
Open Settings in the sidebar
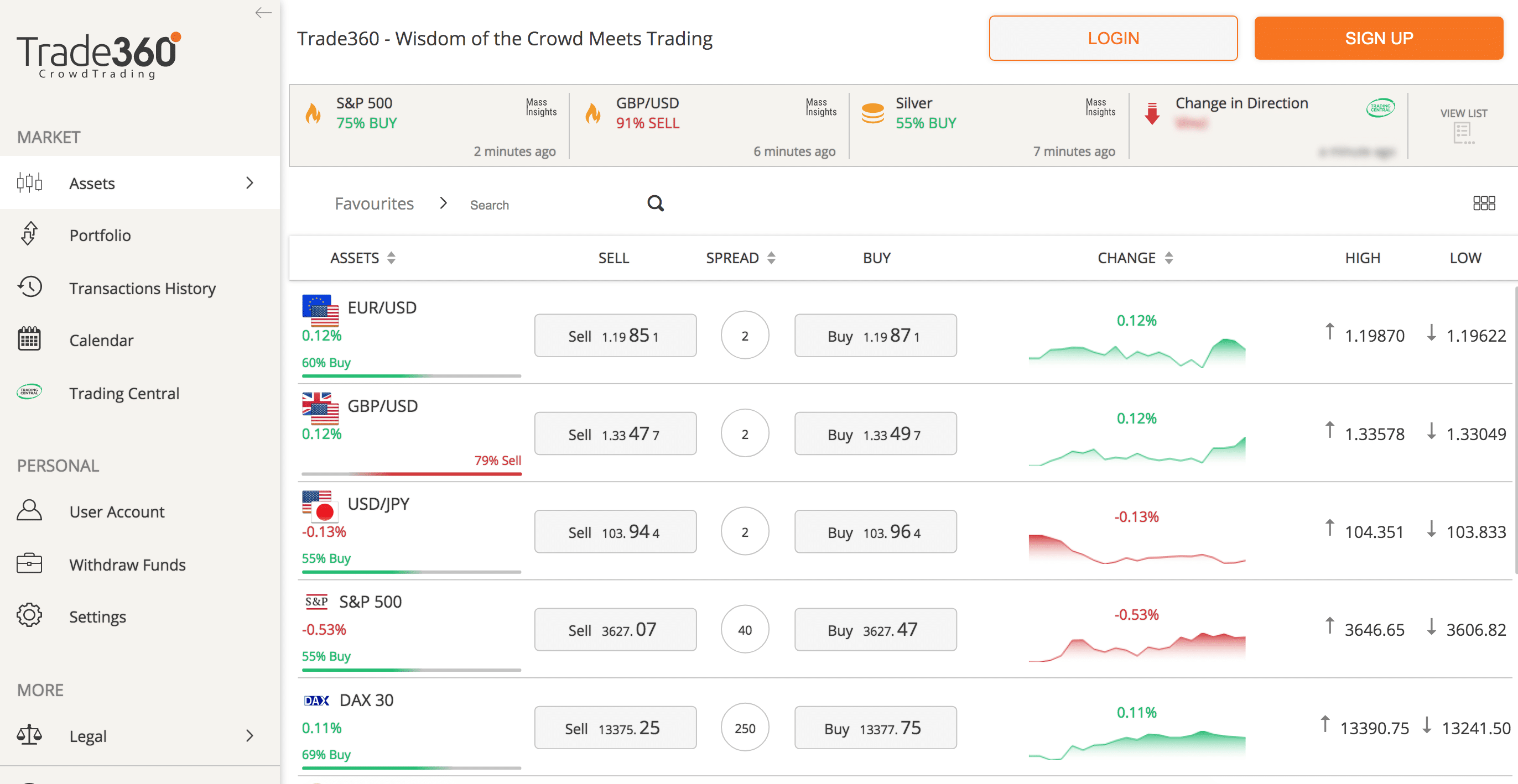139,616
